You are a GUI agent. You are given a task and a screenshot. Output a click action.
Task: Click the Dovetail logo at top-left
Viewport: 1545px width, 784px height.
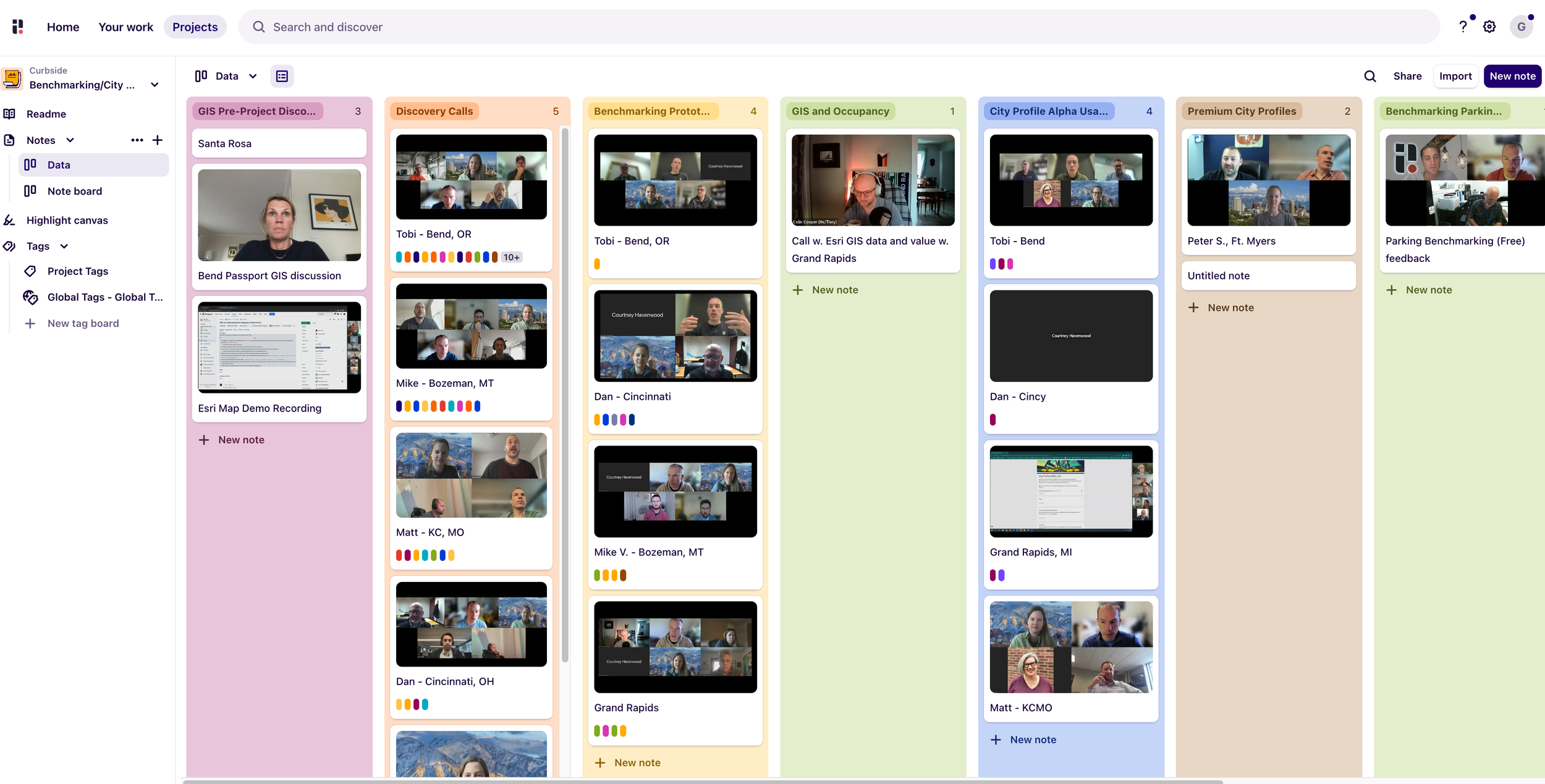[18, 27]
